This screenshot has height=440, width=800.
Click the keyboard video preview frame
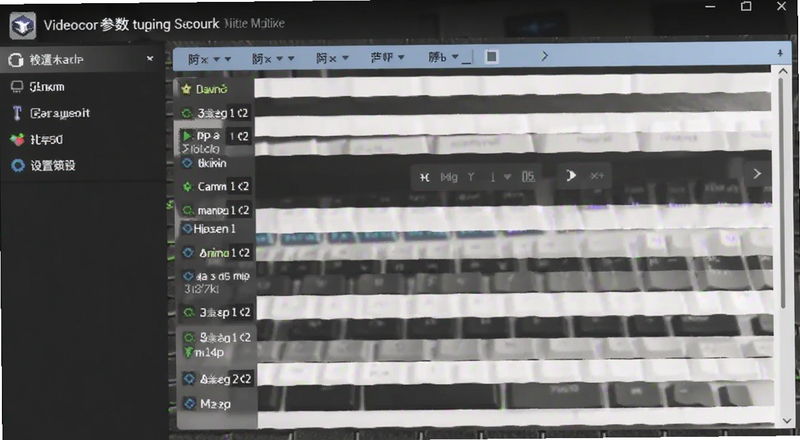coord(514,250)
